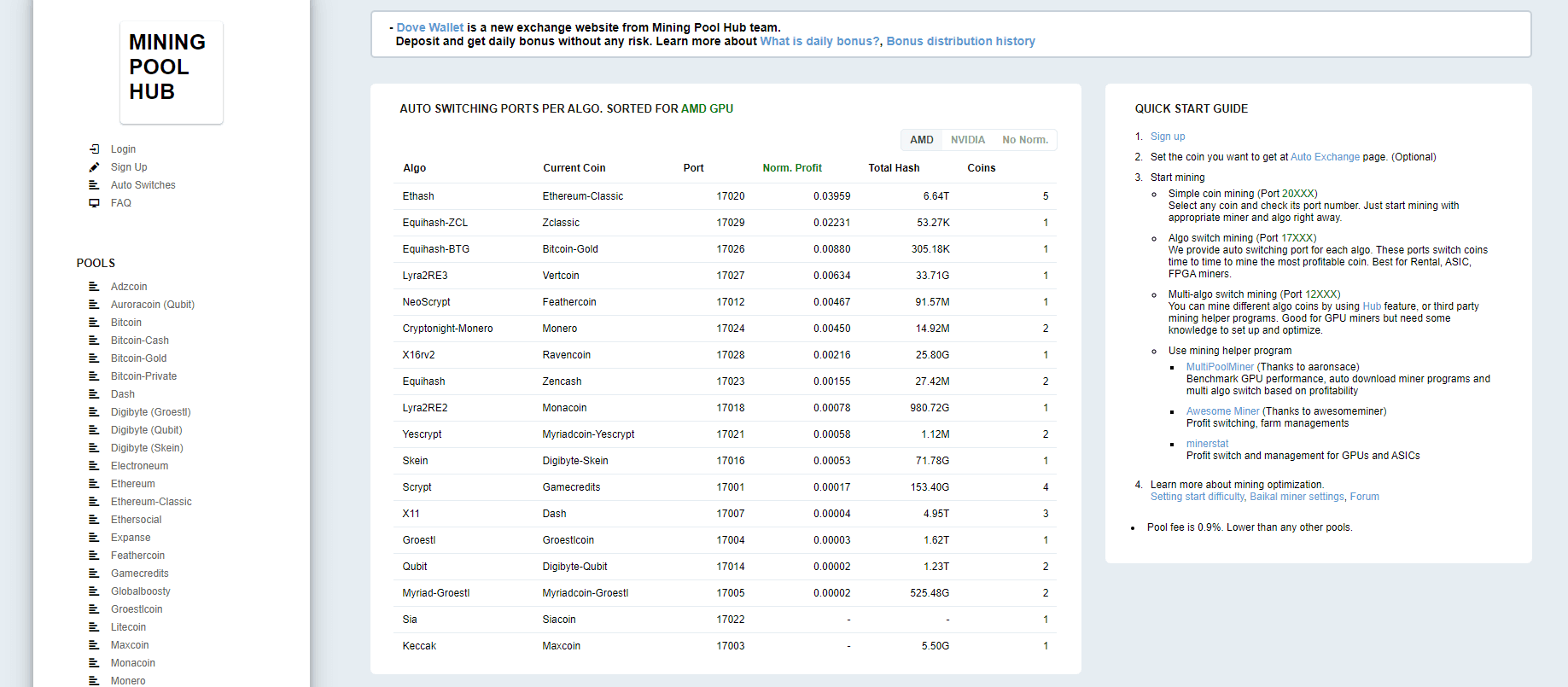The image size is (1568, 687).
Task: Open the What is daily bonus link
Action: point(819,41)
